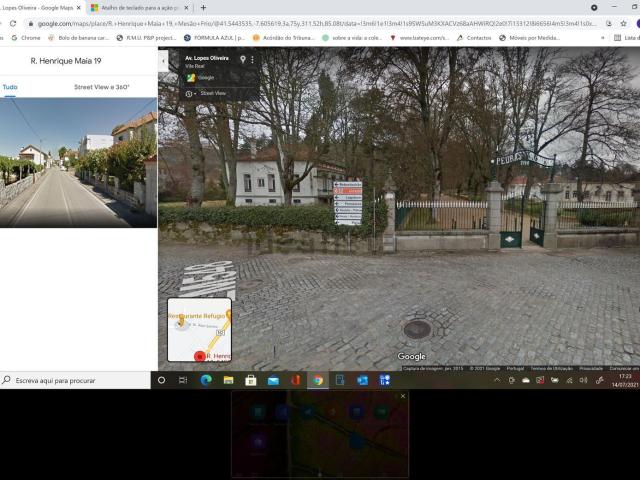Open the FORMULA AZUL bookmark
The image size is (640, 480).
pyautogui.click(x=214, y=38)
